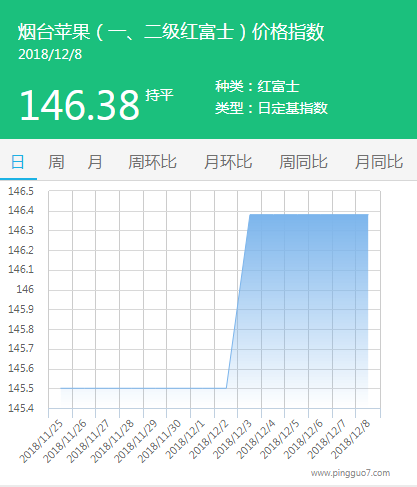Open the 周同比 tab
The width and height of the screenshot is (417, 487).
(303, 162)
